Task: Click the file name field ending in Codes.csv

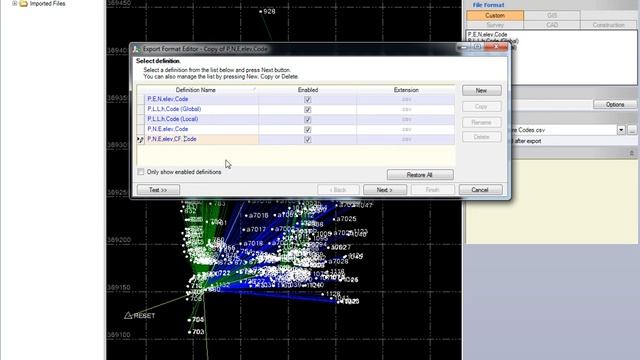Action: click(563, 130)
